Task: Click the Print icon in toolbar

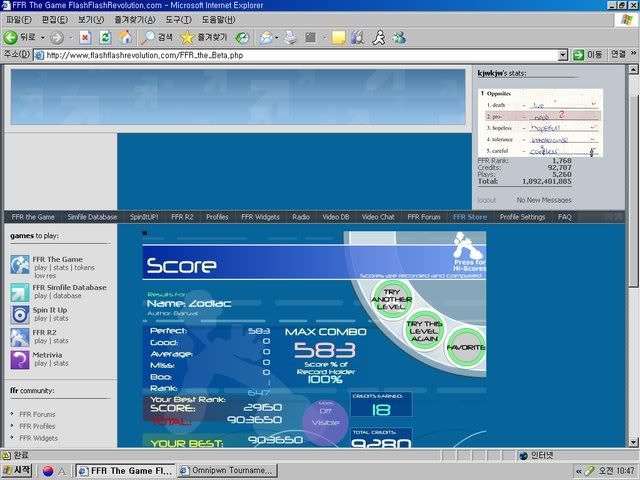Action: [x=288, y=37]
